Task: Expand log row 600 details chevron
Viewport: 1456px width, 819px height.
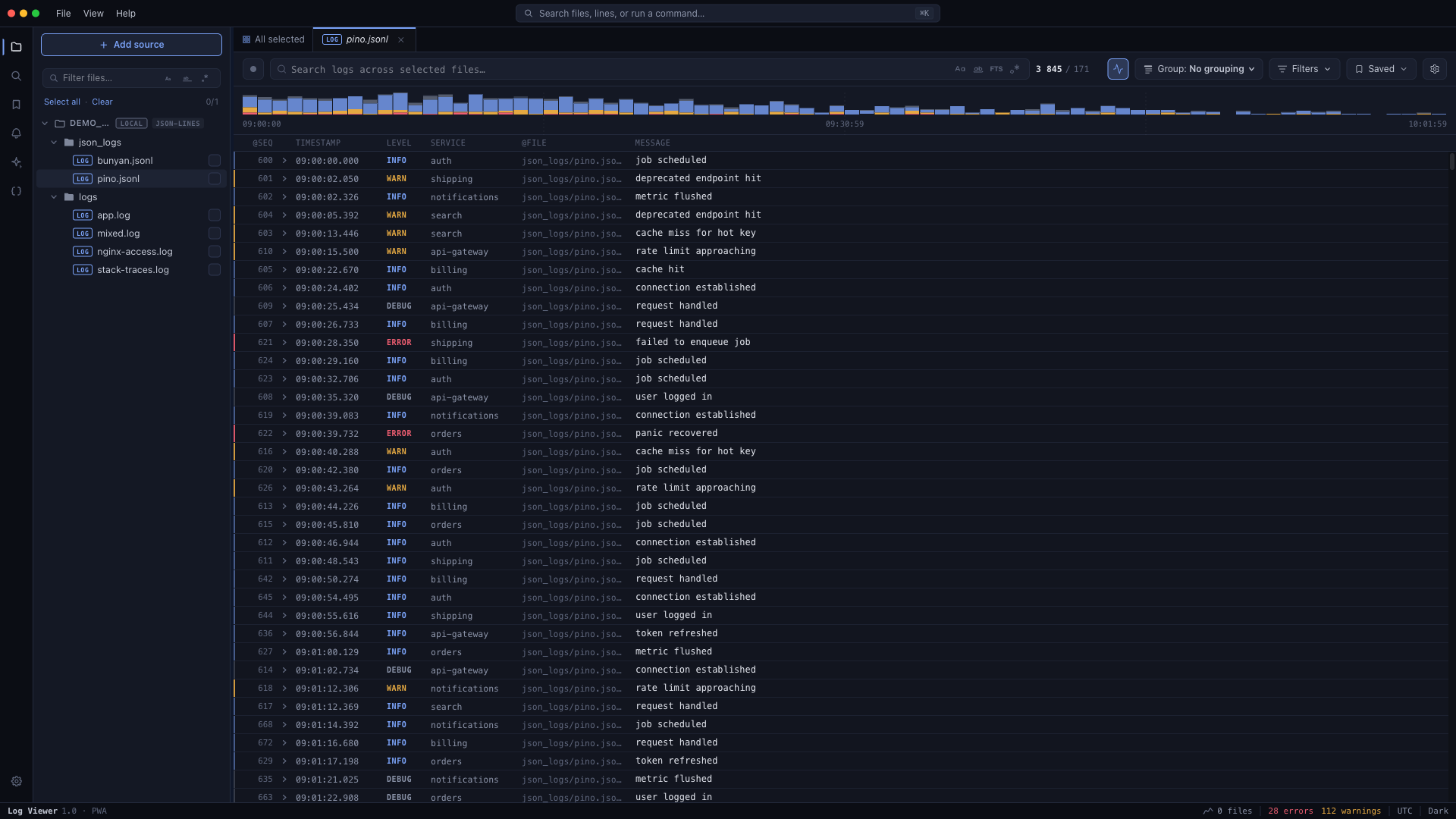Action: click(x=284, y=161)
